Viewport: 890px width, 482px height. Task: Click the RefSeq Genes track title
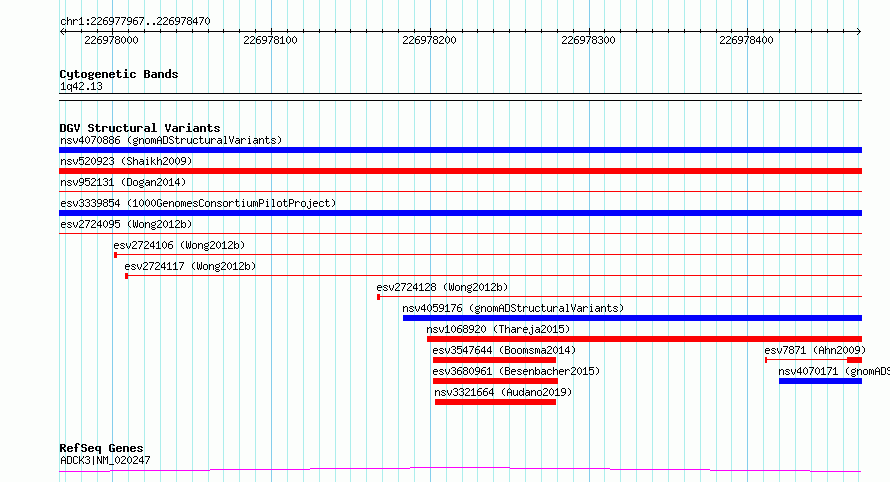point(101,448)
